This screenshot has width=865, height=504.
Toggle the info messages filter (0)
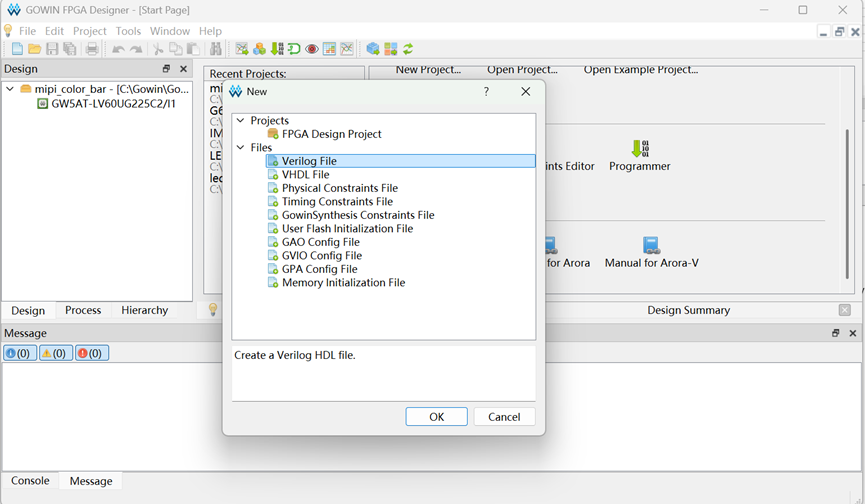click(20, 353)
